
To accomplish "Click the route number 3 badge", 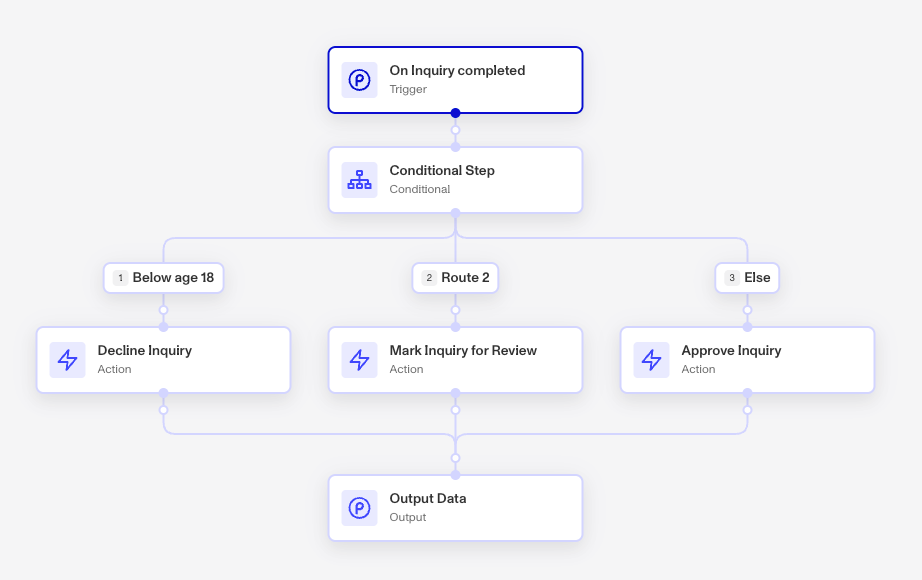I will tap(732, 278).
